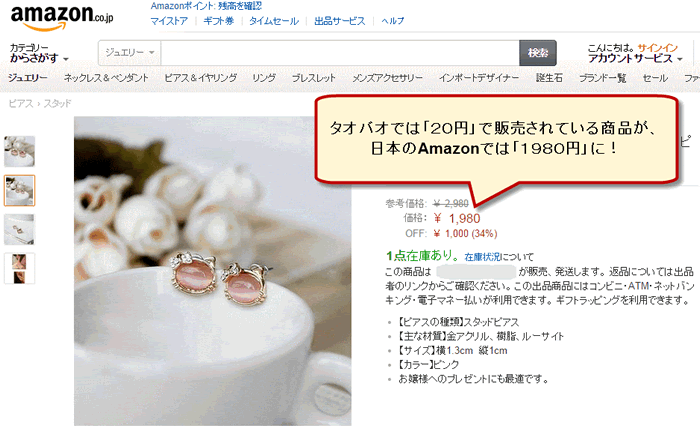The height and width of the screenshot is (429, 700).
Task: Click the ピアス breadcrumb link
Action: coord(21,104)
